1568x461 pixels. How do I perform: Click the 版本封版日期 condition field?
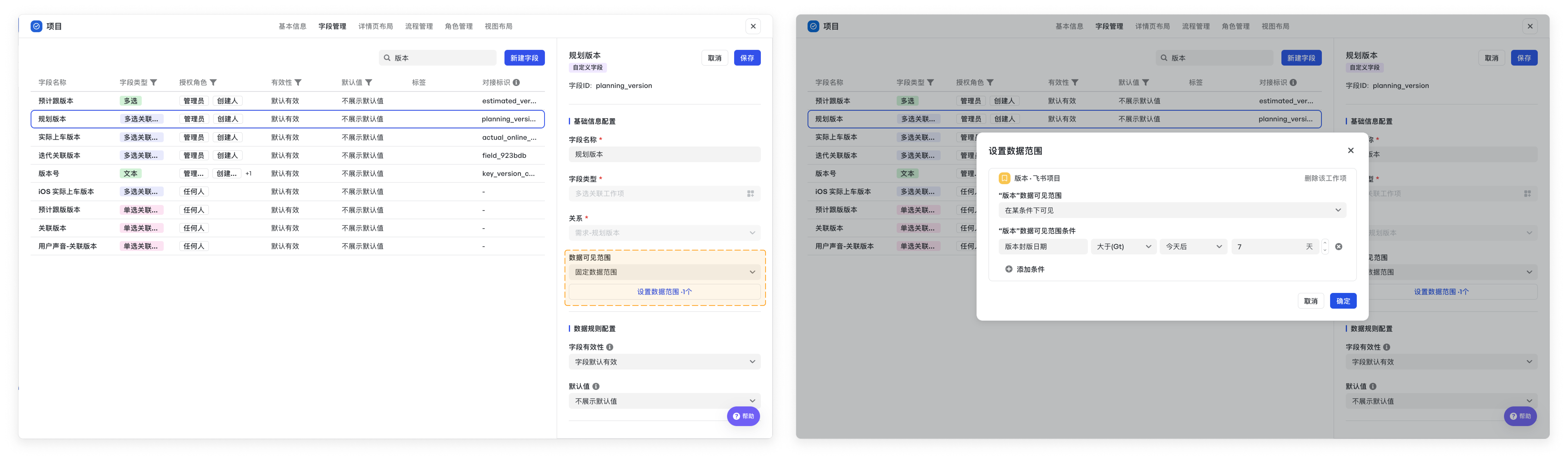1043,247
